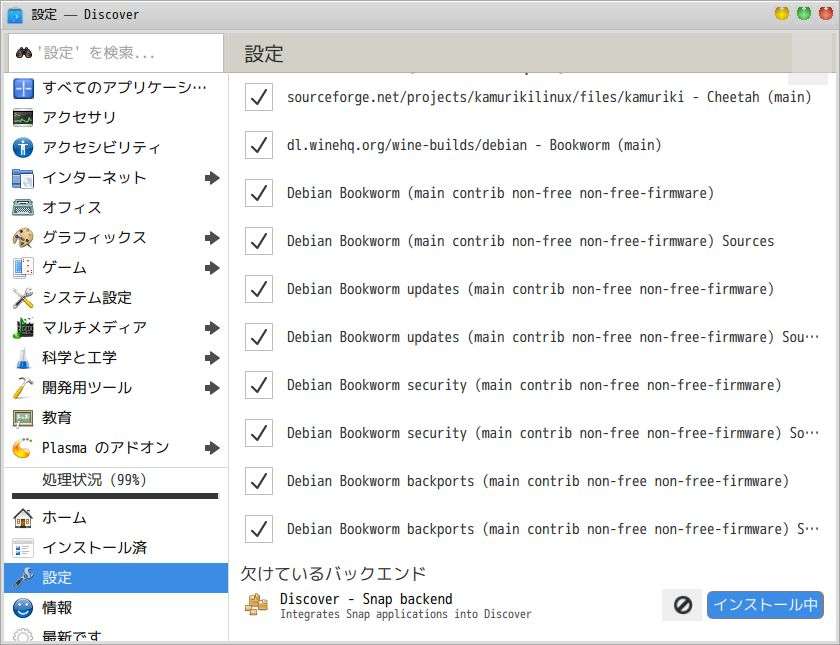Expand the マルチメディア subcategories arrow
The width and height of the screenshot is (840, 645).
point(212,328)
